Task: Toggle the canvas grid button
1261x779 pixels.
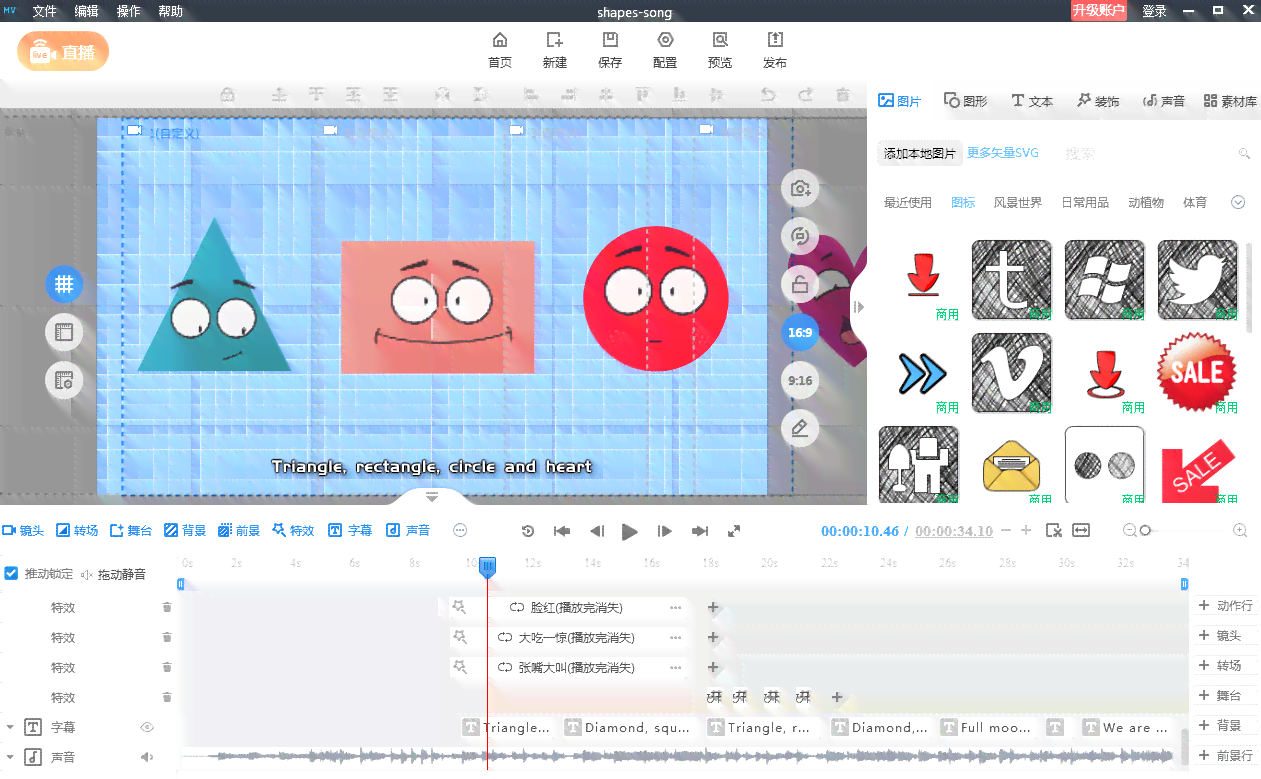Action: [x=64, y=284]
